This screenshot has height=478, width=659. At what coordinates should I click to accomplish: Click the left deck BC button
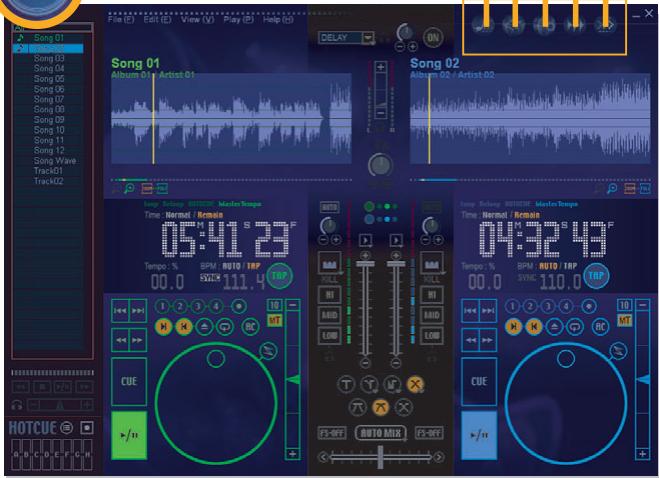(250, 327)
